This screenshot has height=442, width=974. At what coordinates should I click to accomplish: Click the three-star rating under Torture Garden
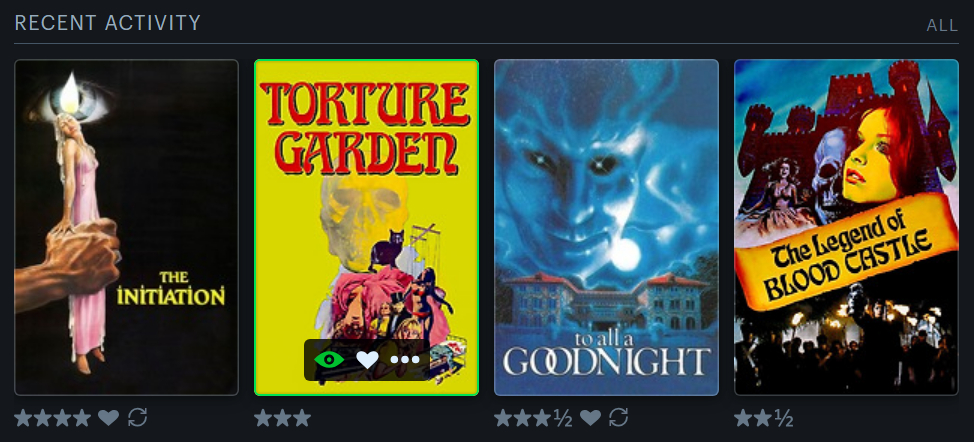click(283, 418)
